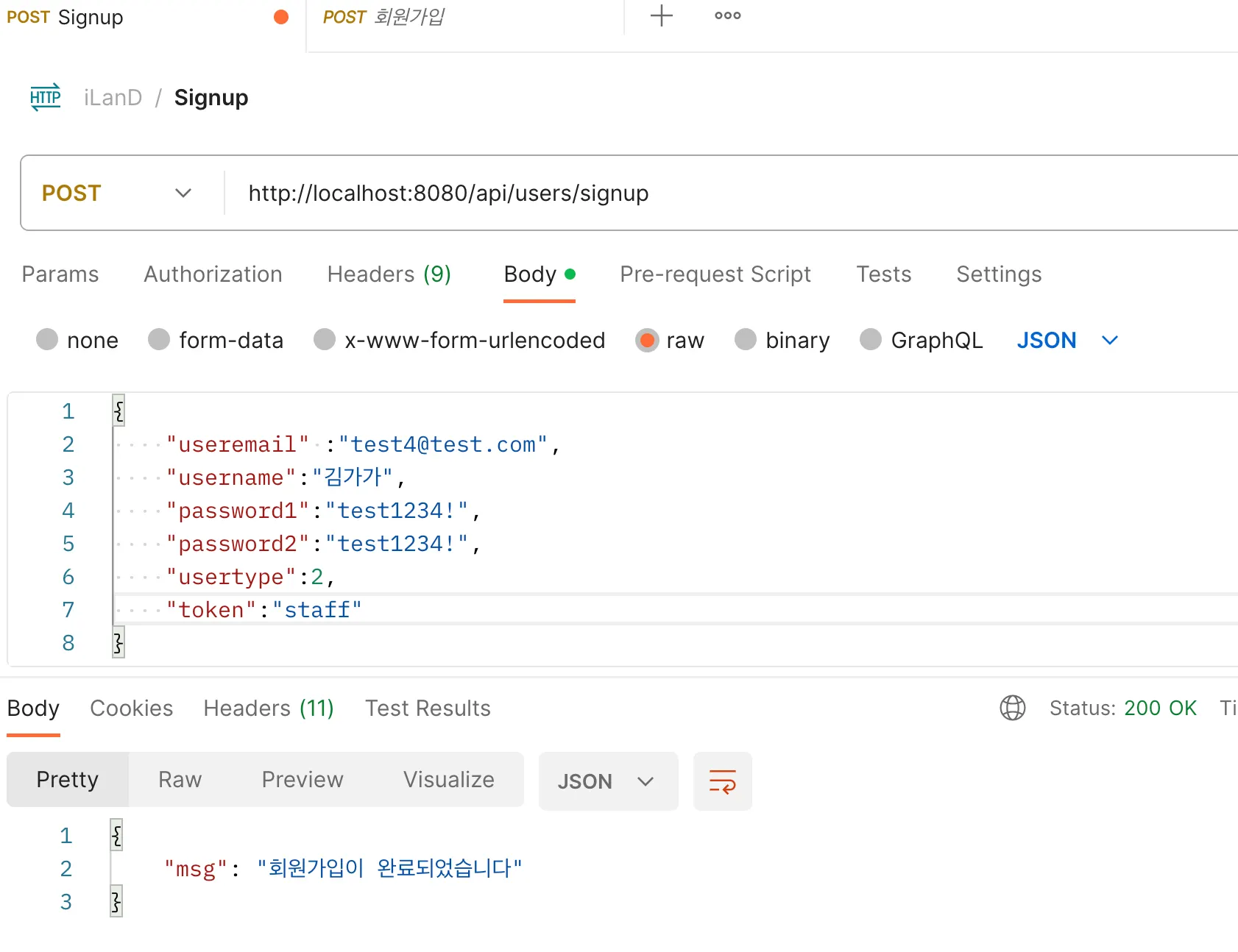Click the request URL input field
This screenshot has width=1238, height=952.
coord(662,193)
